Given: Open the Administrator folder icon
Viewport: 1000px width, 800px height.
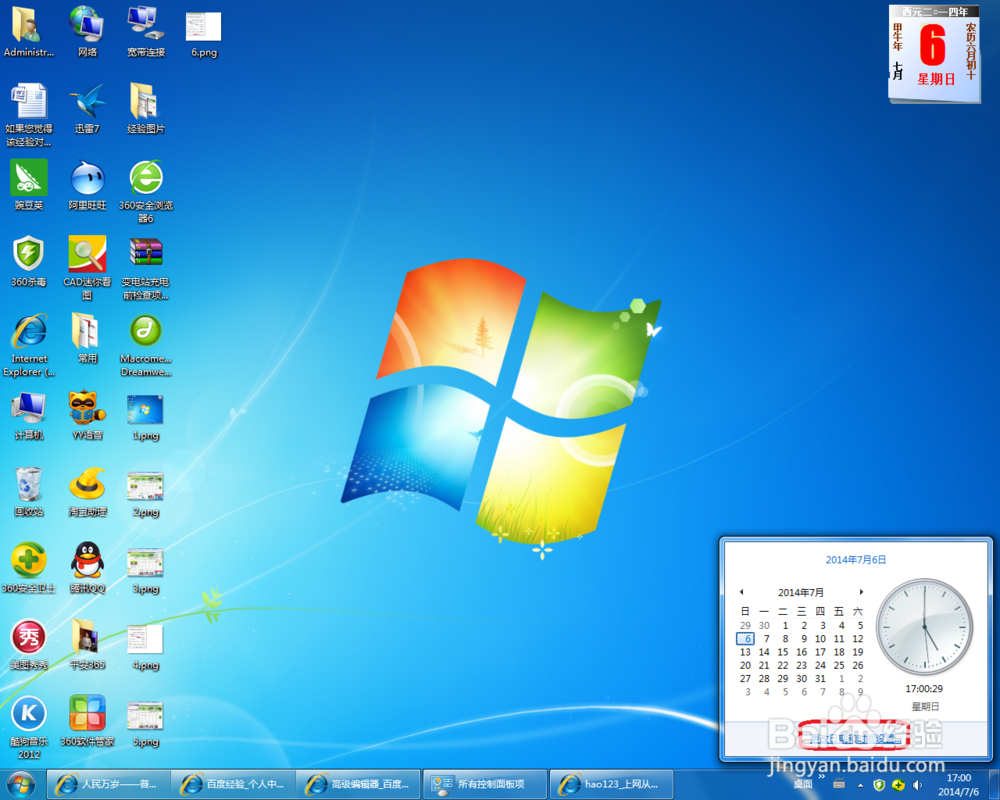Looking at the screenshot, I should click(x=29, y=31).
